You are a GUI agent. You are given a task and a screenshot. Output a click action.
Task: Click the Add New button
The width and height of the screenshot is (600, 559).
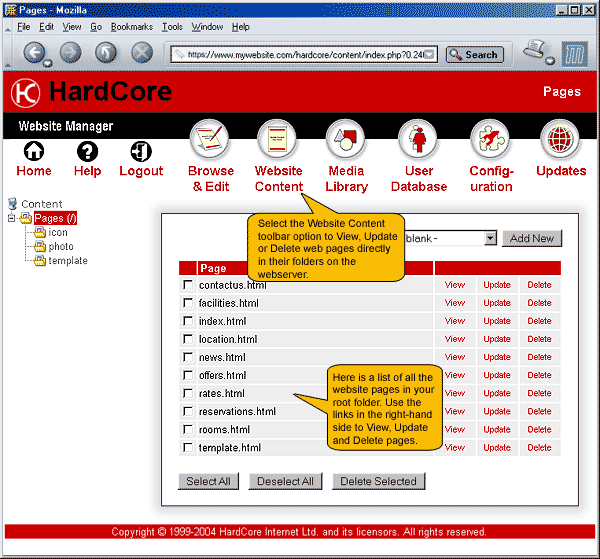[x=532, y=238]
